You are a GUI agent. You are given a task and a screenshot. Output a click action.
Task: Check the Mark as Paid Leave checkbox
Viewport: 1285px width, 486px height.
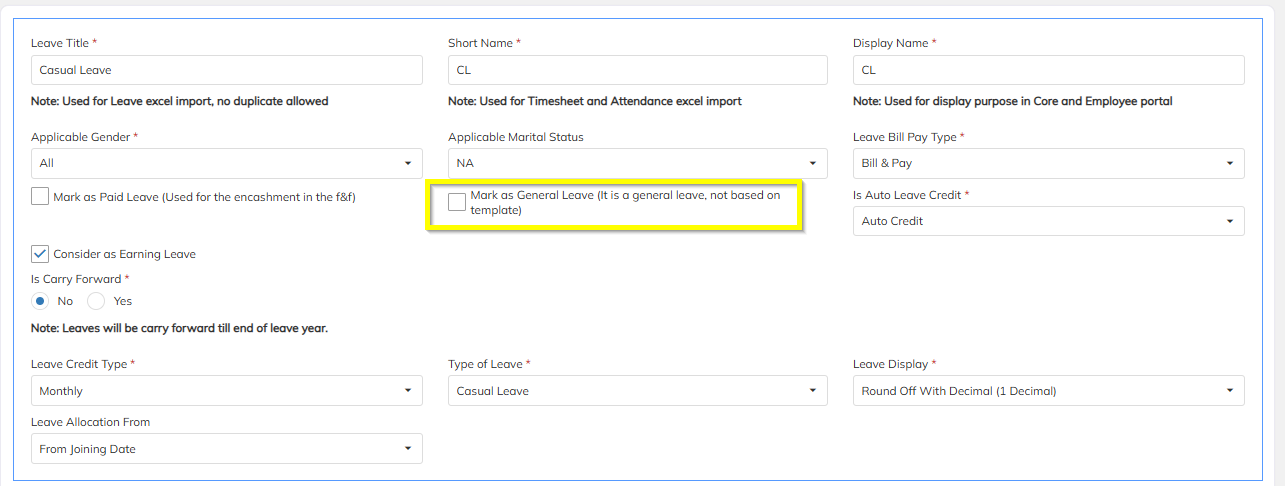click(40, 197)
